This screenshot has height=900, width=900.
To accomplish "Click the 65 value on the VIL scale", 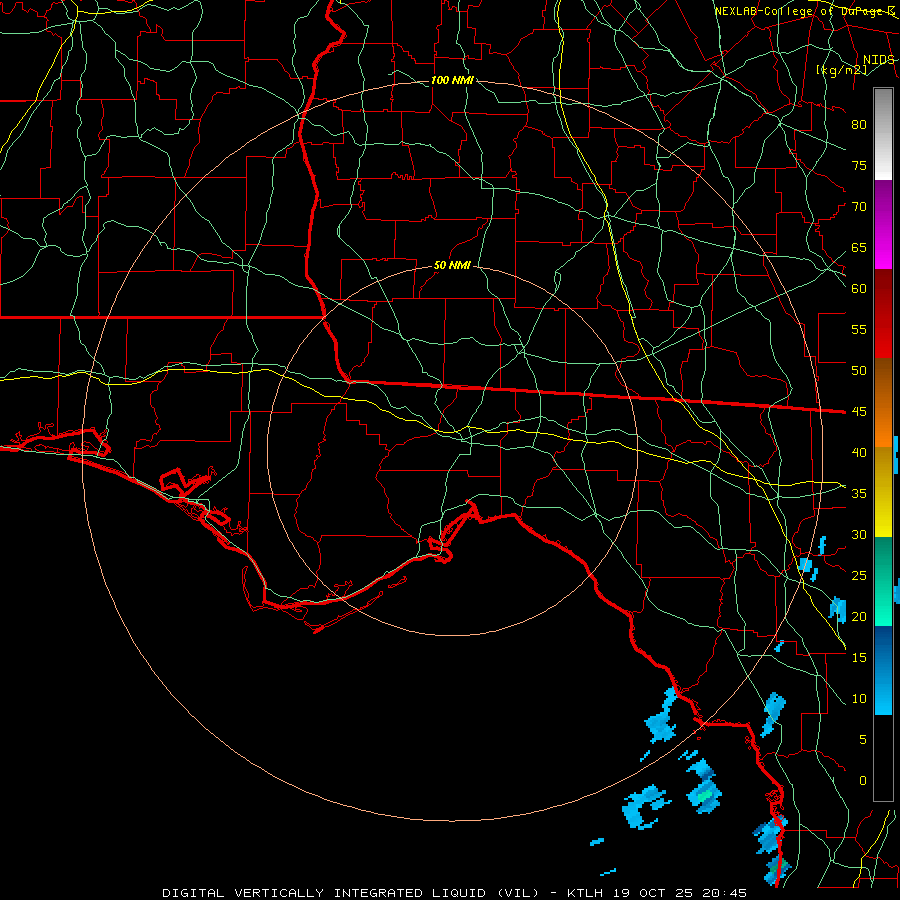I will (x=859, y=248).
